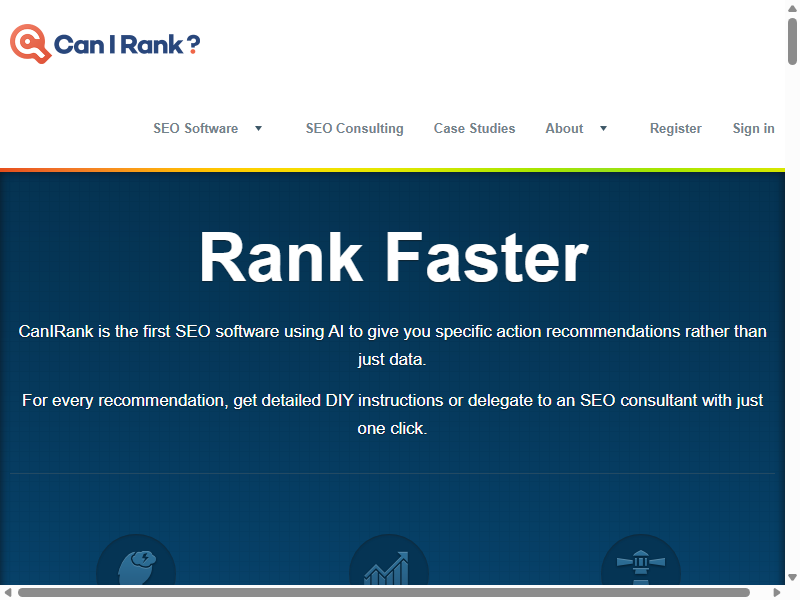
Task: Open the About menu item
Action: tap(564, 129)
